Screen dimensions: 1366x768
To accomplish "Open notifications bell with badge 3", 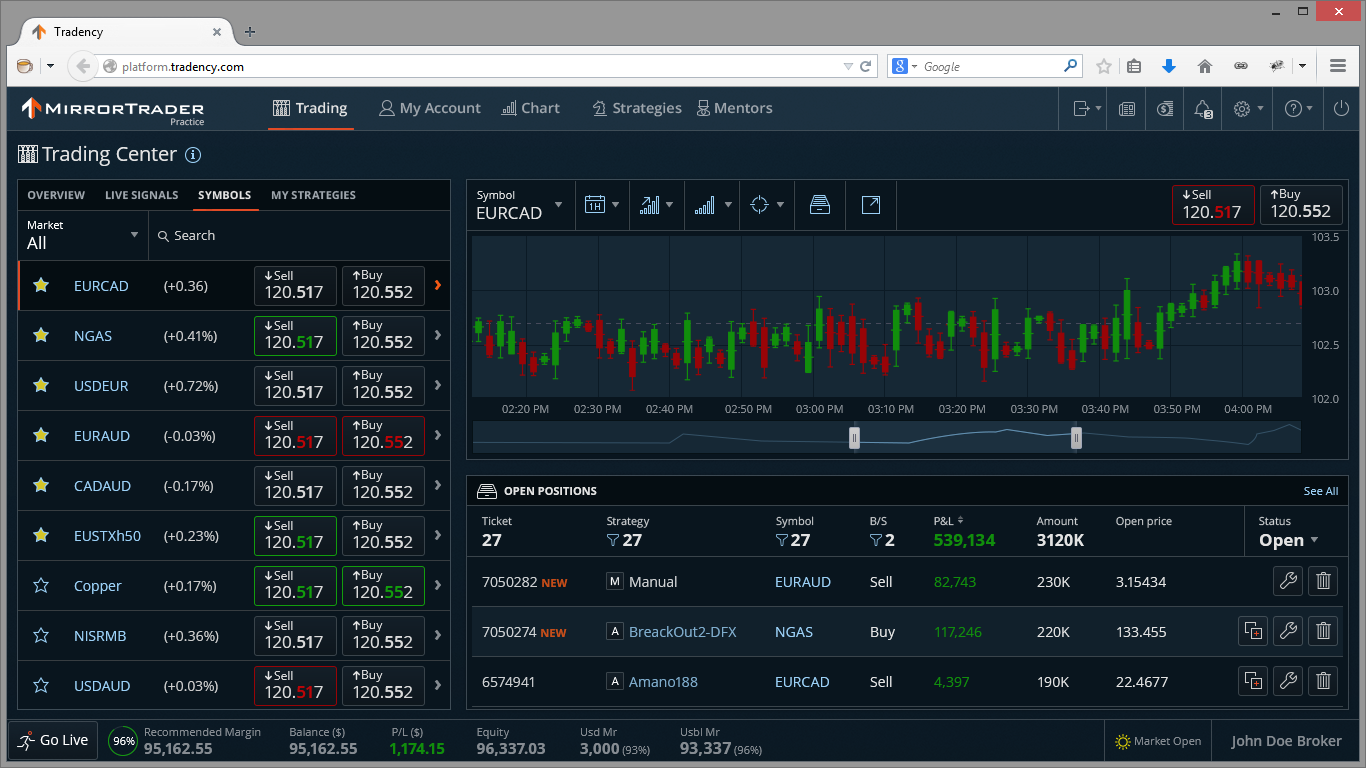I will tap(1203, 109).
